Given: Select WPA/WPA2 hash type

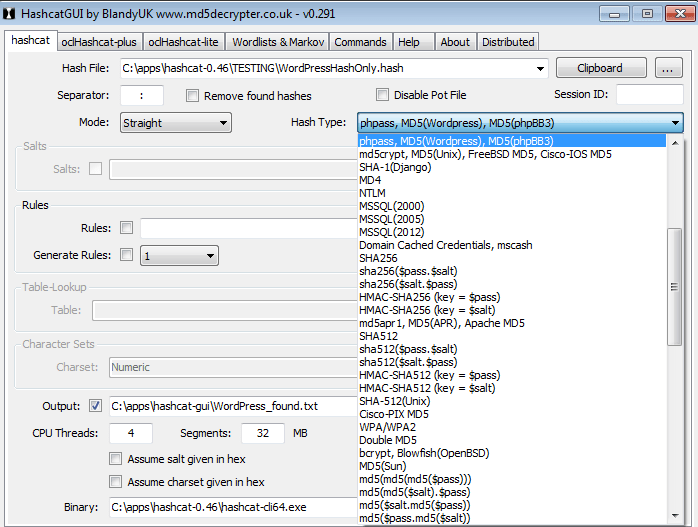Looking at the screenshot, I should [512, 427].
